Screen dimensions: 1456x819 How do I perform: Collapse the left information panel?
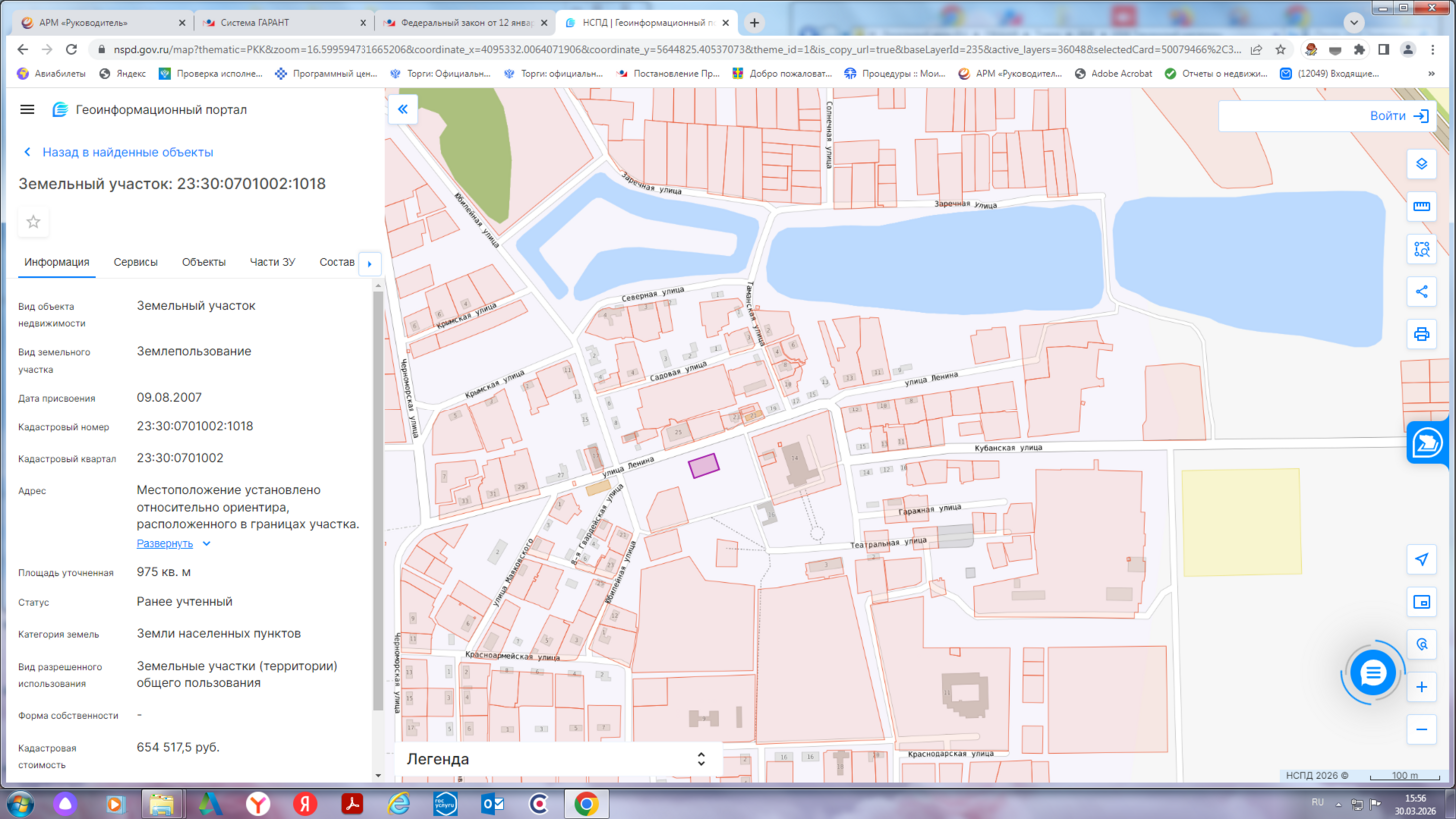click(403, 109)
